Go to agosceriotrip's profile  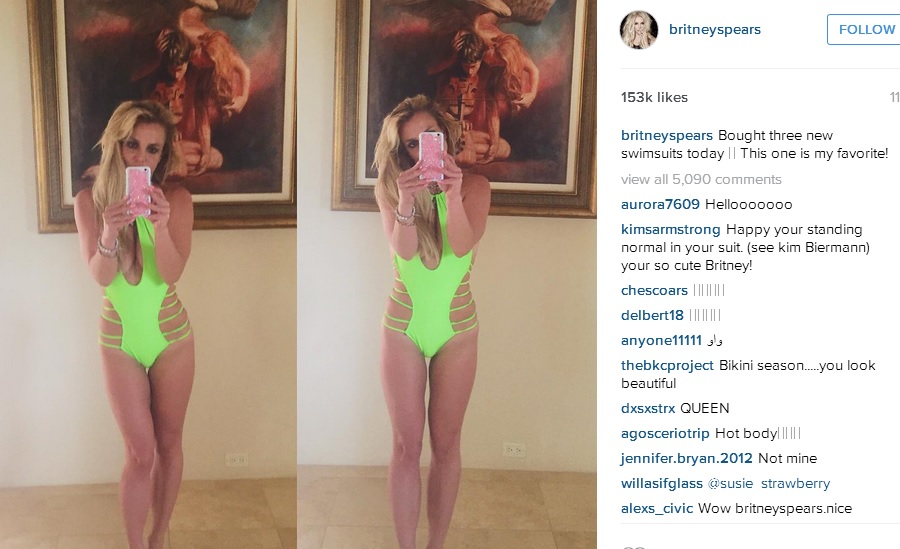[665, 433]
